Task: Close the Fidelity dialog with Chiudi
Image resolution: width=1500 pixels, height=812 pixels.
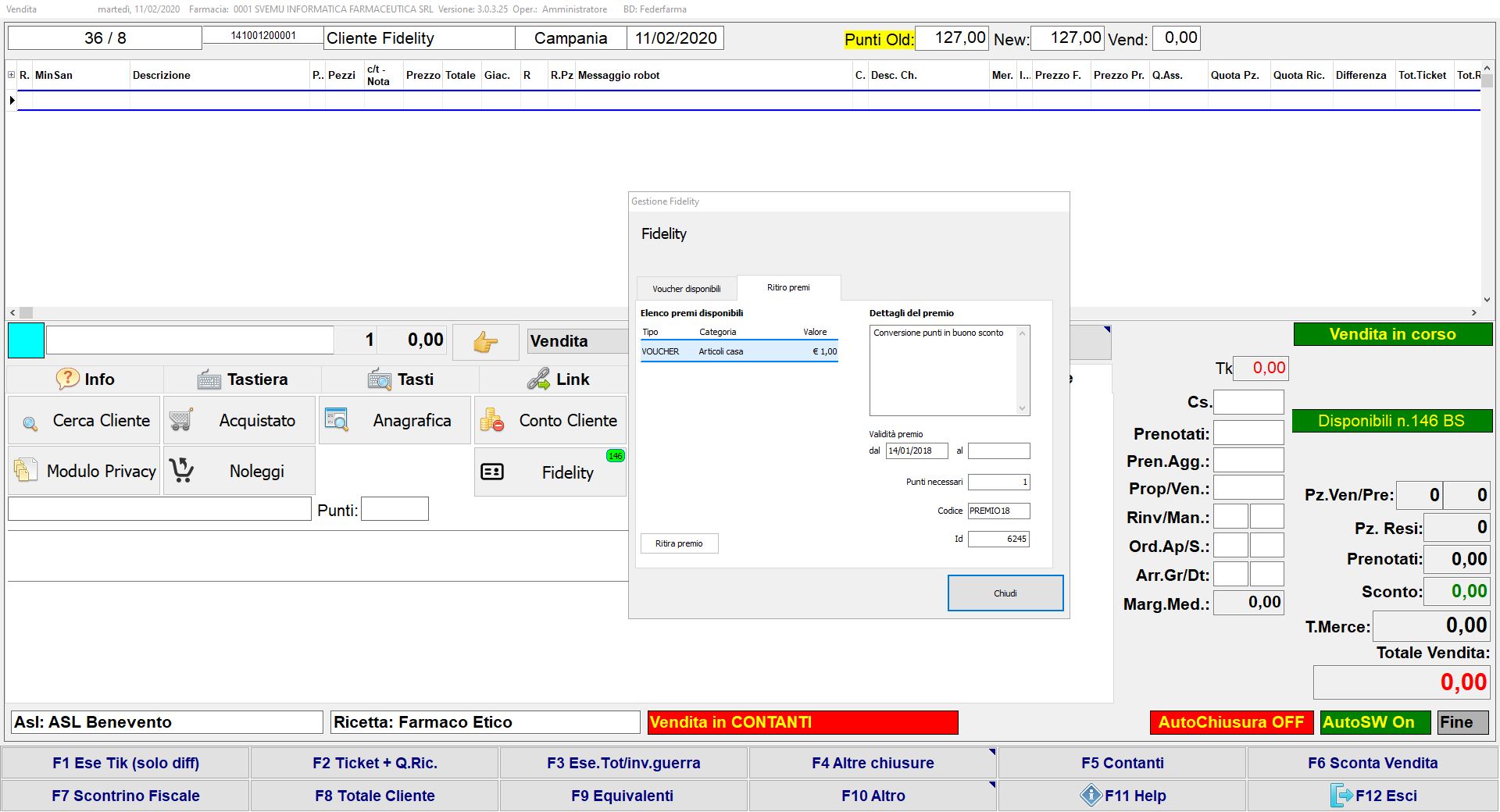Action: [x=1005, y=593]
